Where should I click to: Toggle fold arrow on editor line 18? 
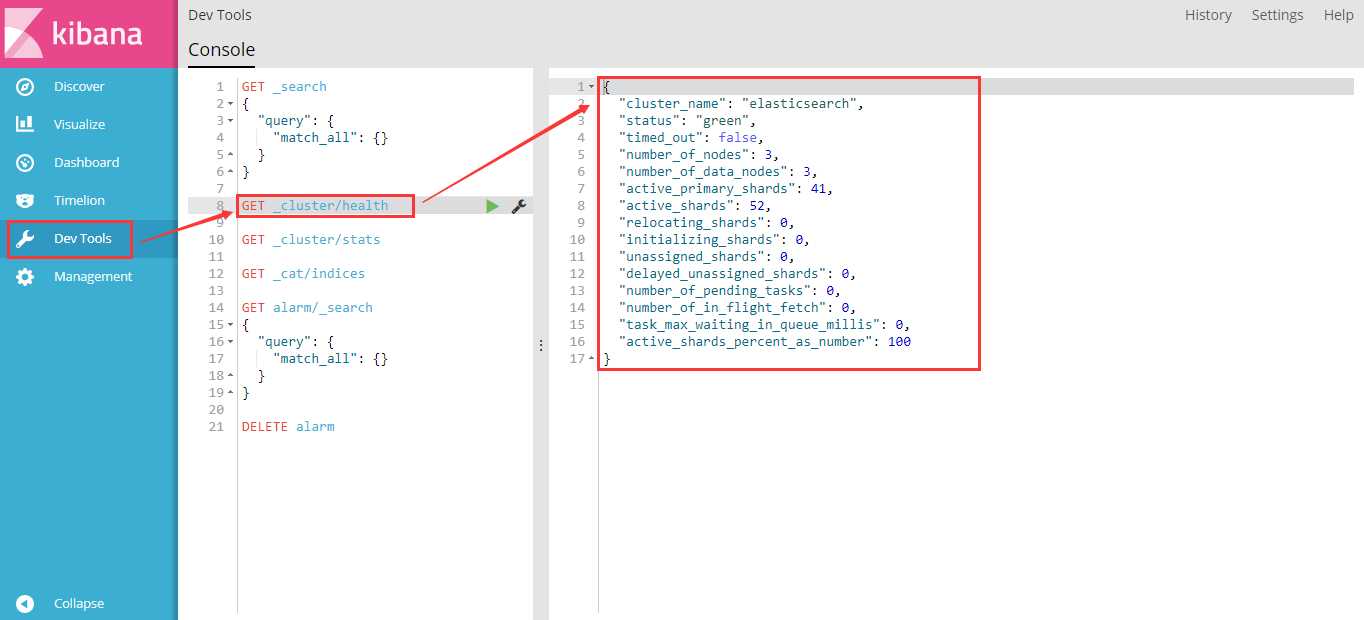pos(231,376)
